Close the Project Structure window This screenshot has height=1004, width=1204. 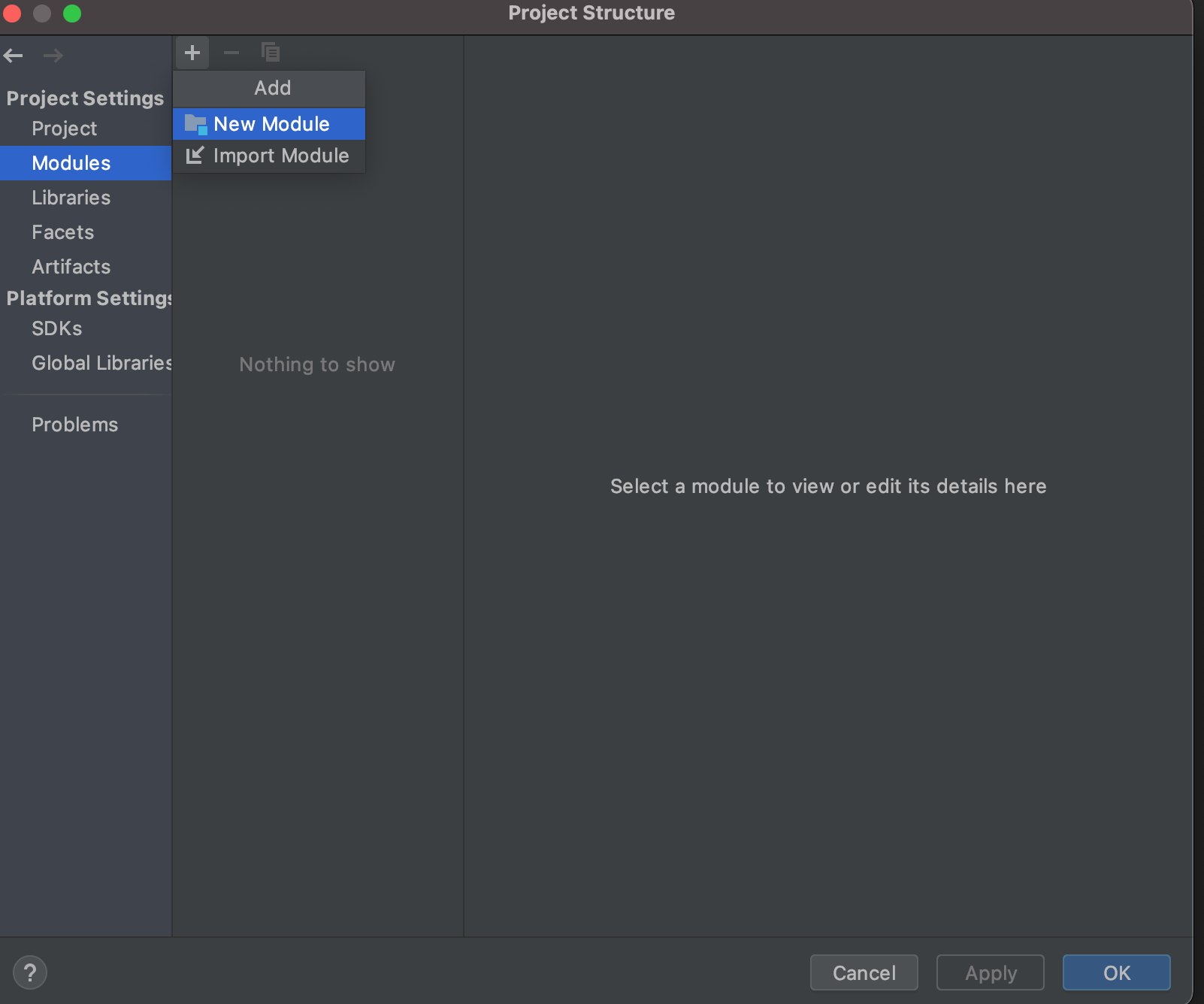[x=12, y=14]
